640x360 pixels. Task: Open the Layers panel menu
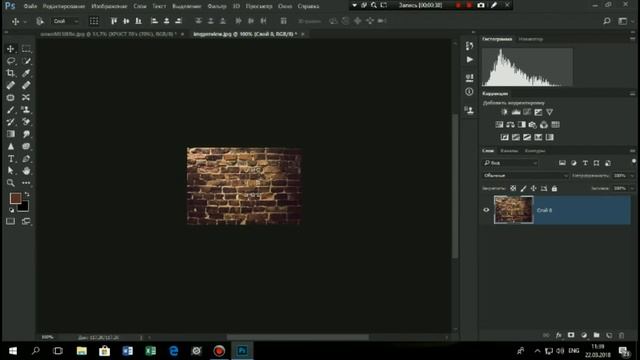coord(632,151)
